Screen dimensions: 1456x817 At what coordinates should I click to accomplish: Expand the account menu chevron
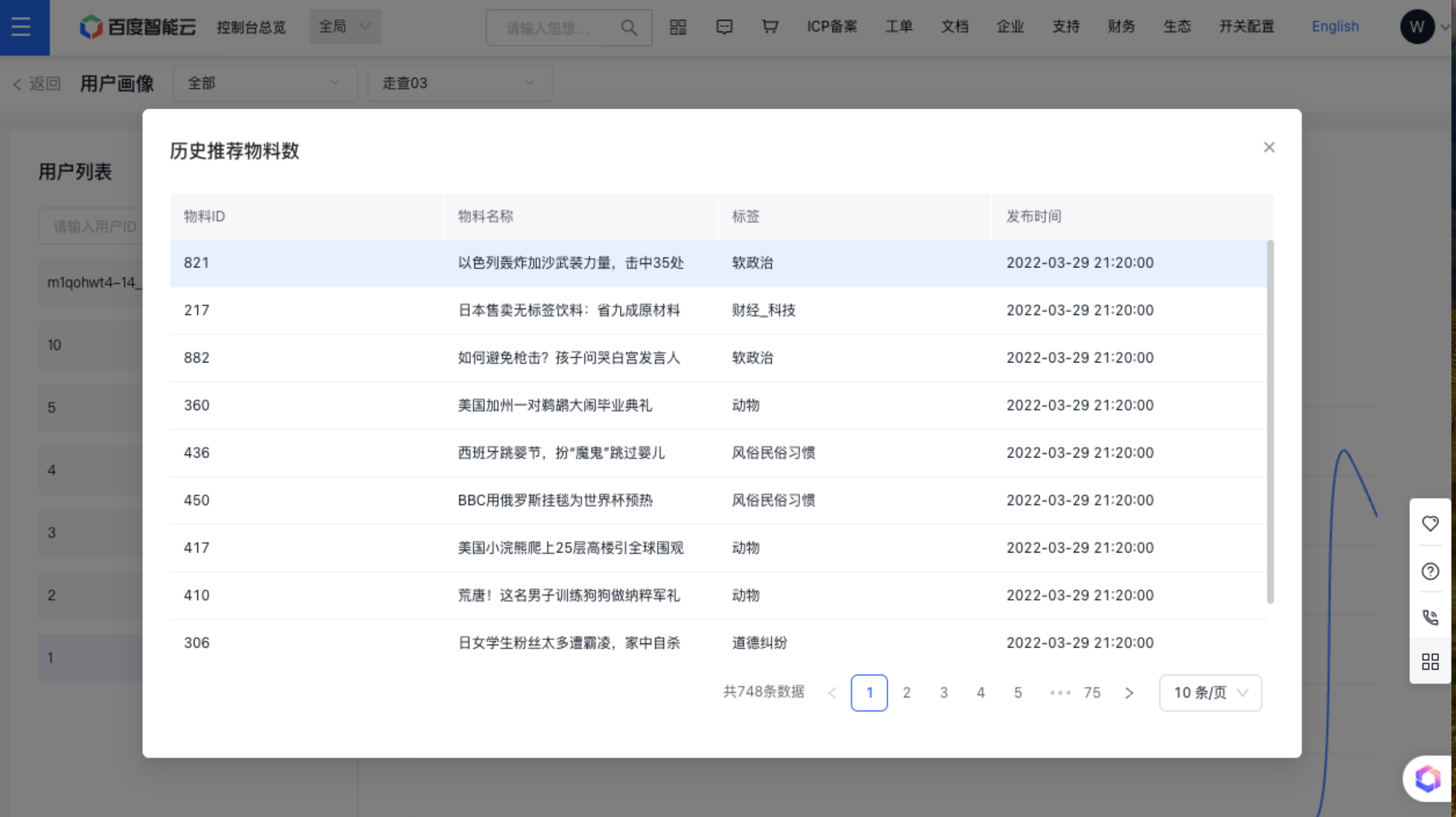click(1445, 27)
